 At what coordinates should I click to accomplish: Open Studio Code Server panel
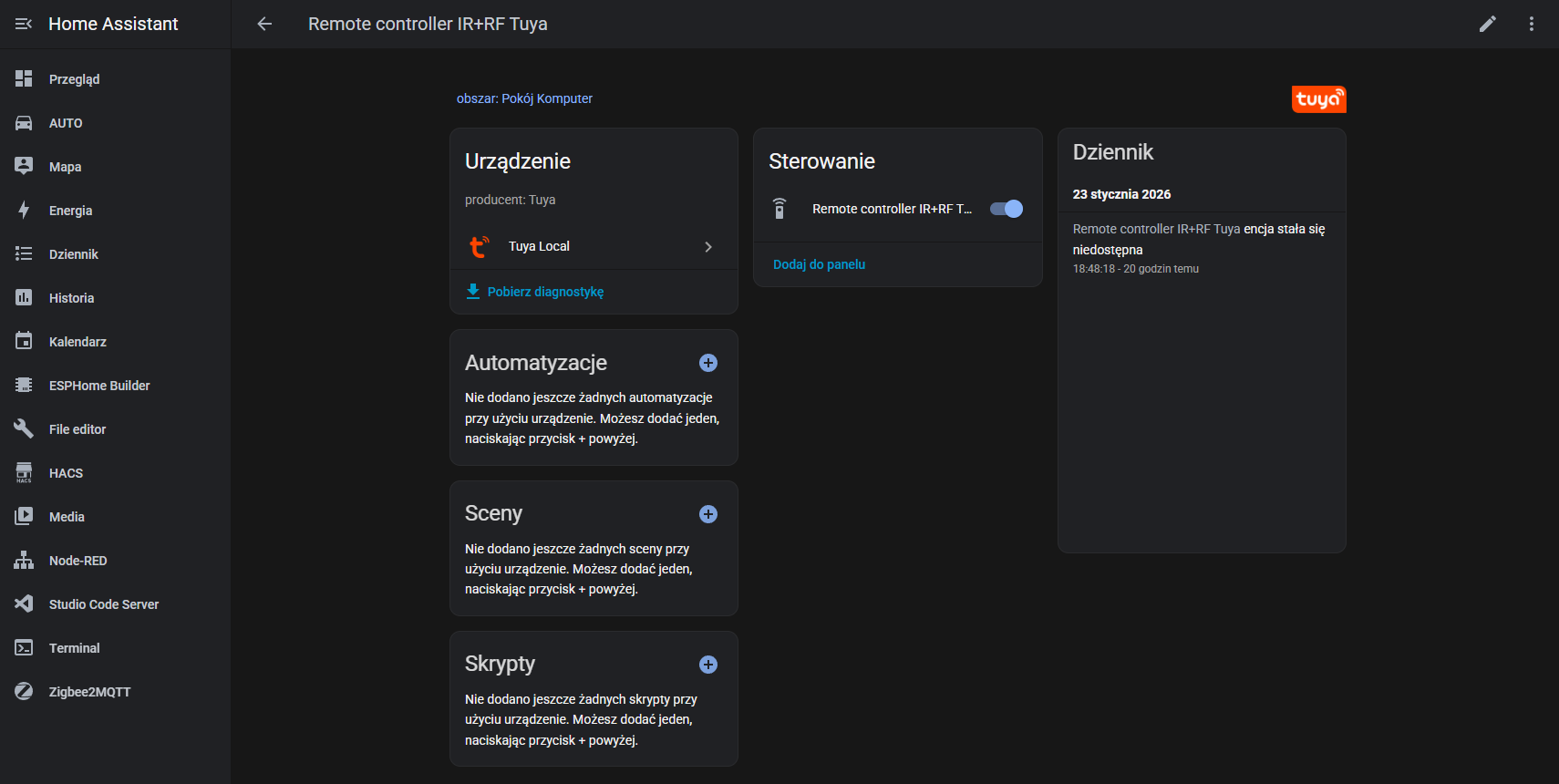pyautogui.click(x=103, y=604)
